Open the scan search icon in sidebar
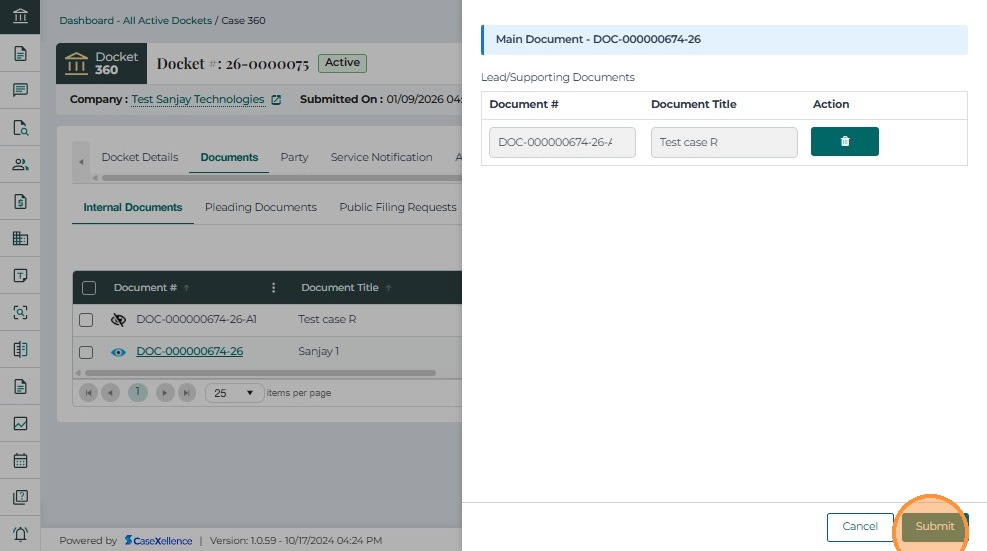 pos(20,312)
